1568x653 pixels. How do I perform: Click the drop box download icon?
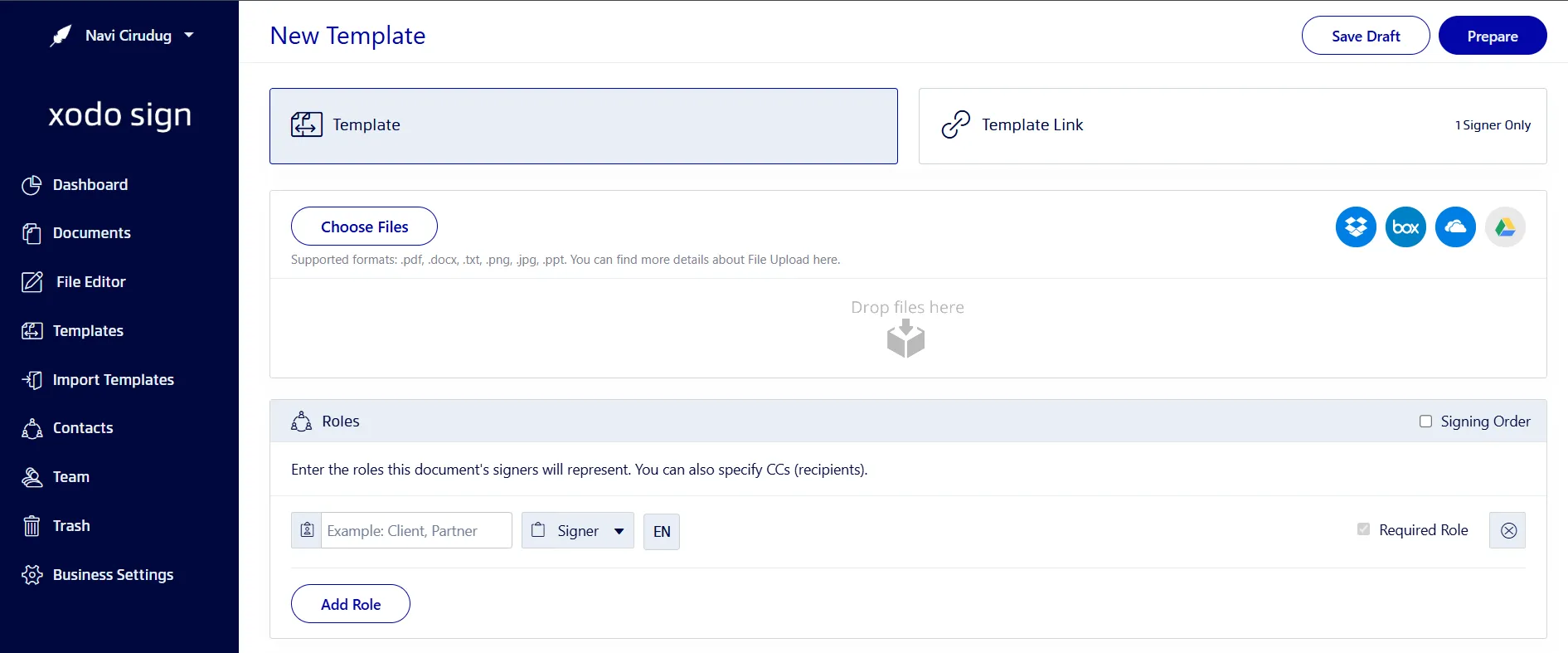pyautogui.click(x=905, y=339)
